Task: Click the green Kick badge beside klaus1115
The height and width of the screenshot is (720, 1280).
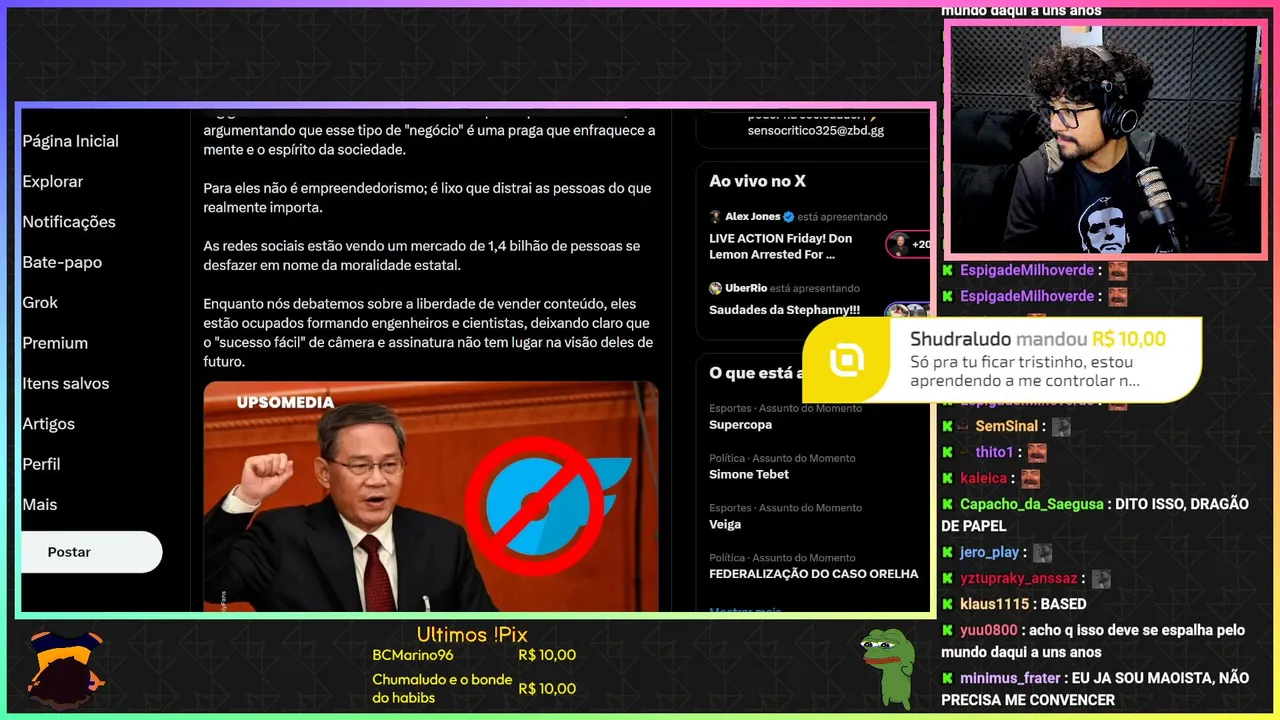Action: tap(948, 604)
